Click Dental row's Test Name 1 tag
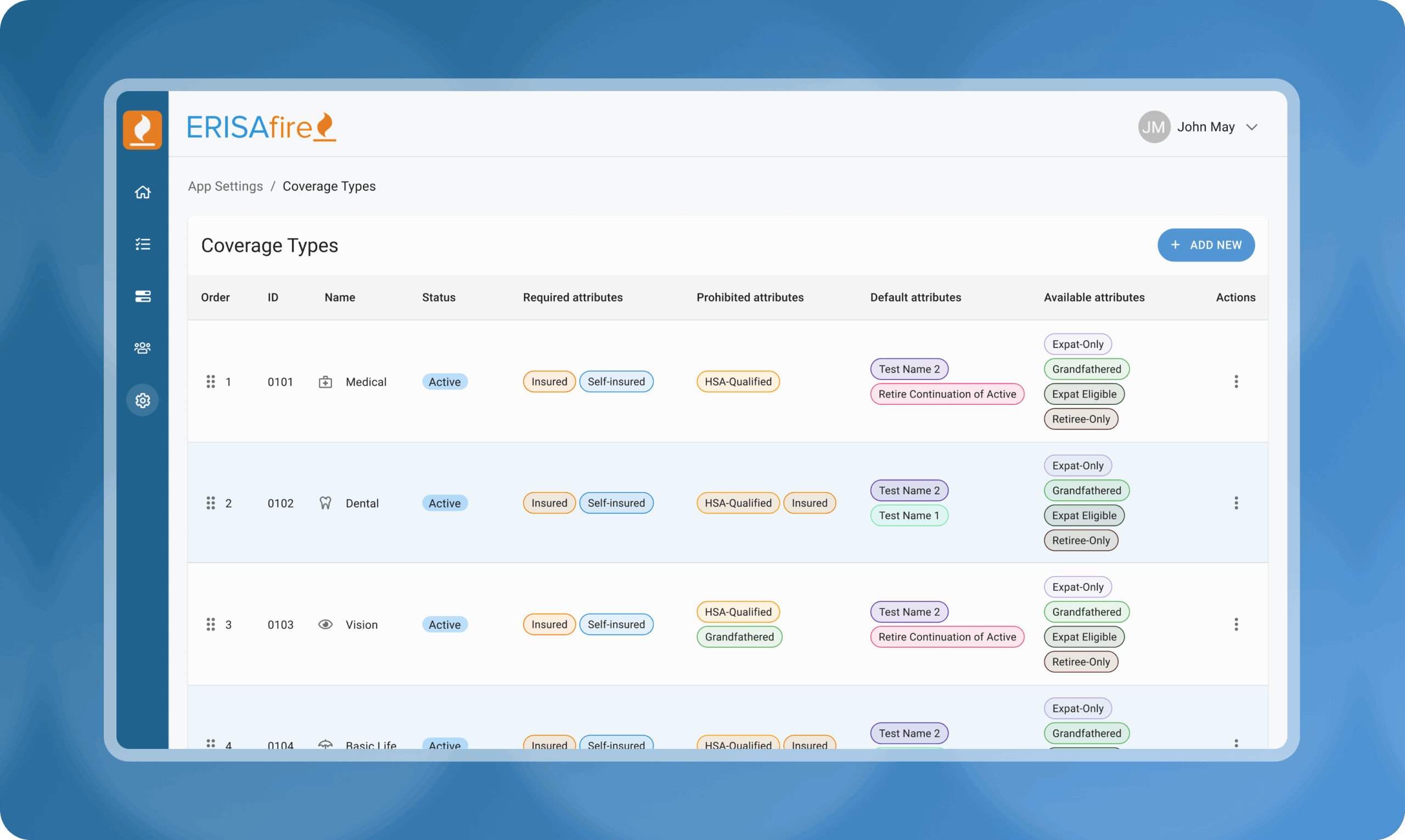The height and width of the screenshot is (840, 1405). point(909,516)
